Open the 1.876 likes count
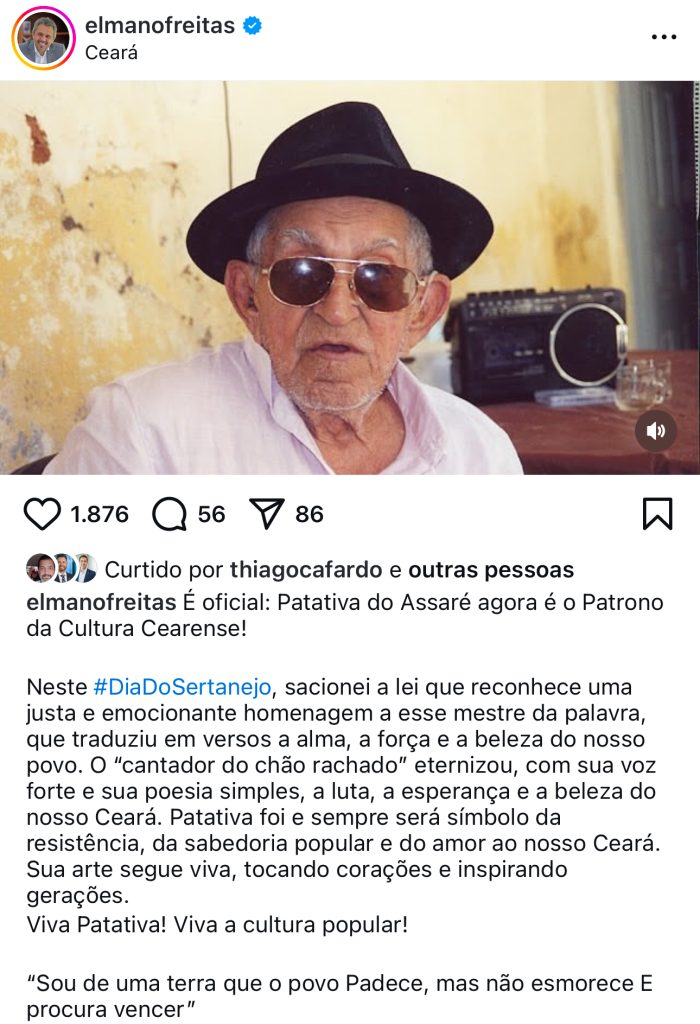Image resolution: width=700 pixels, height=1024 pixels. 99,514
